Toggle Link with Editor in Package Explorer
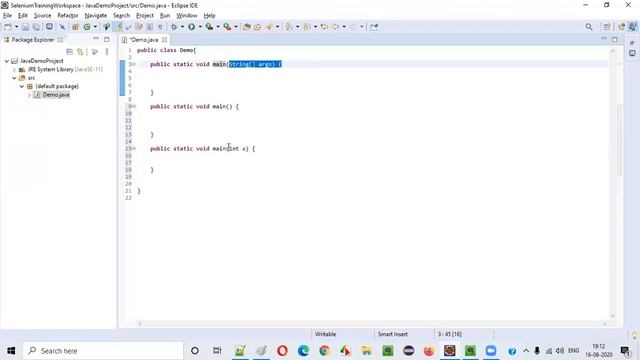This screenshot has height=360, width=640. [80, 52]
